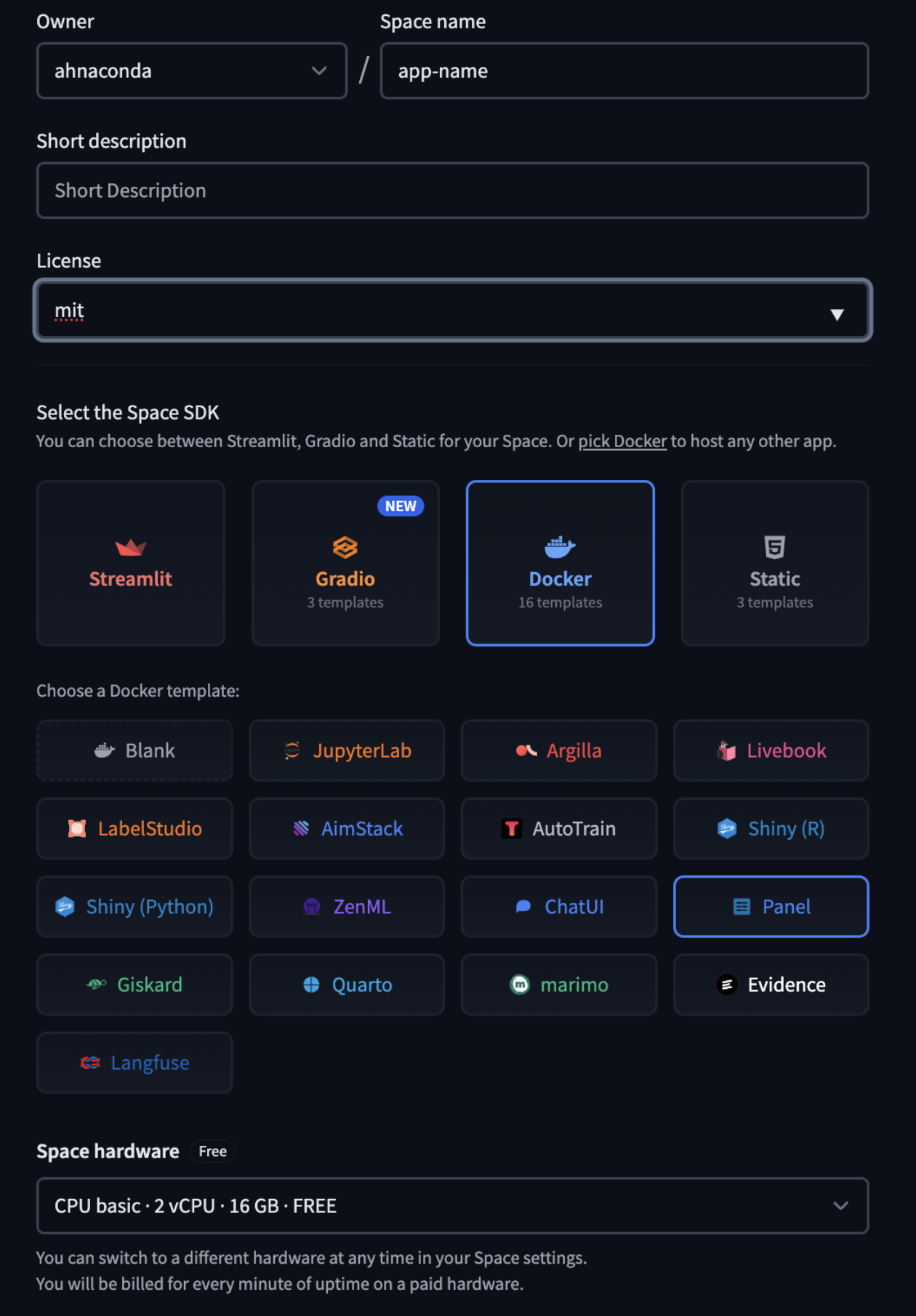Viewport: 916px width, 1316px height.
Task: Switch to the Gradio SDK card
Action: (x=345, y=563)
